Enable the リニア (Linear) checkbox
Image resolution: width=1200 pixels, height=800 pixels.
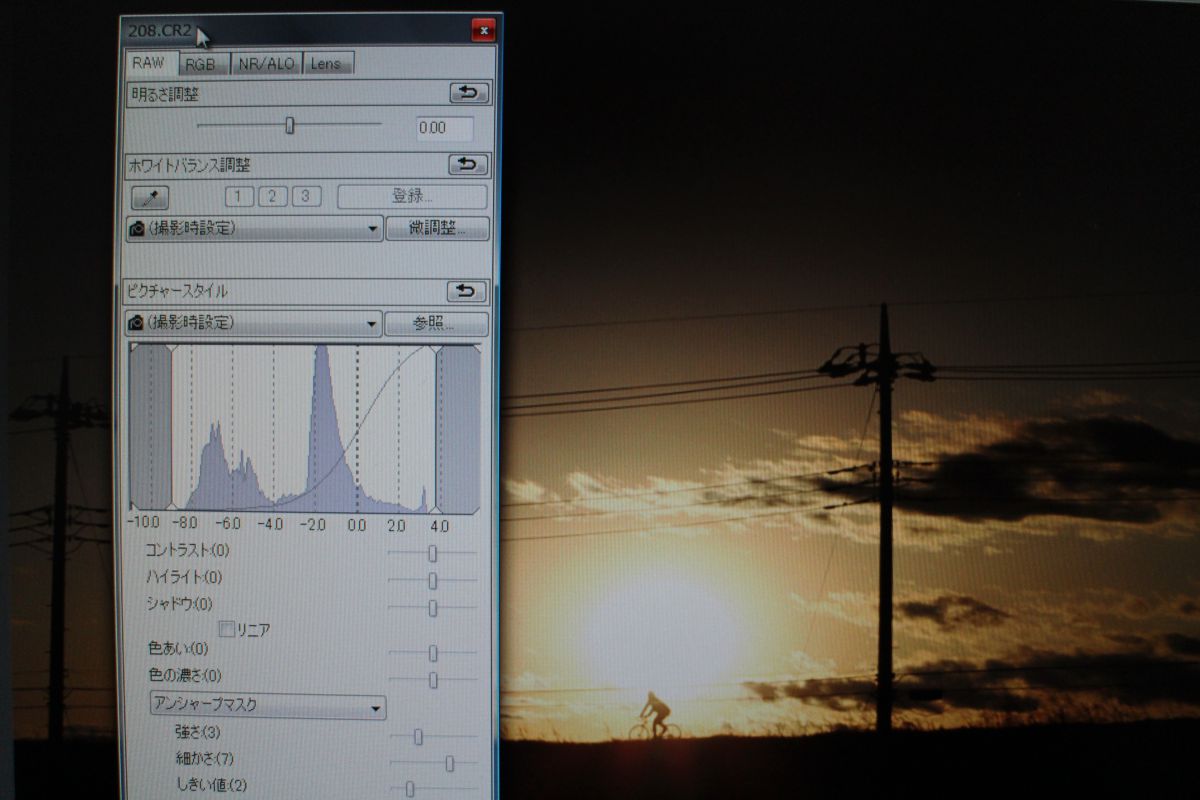point(227,630)
